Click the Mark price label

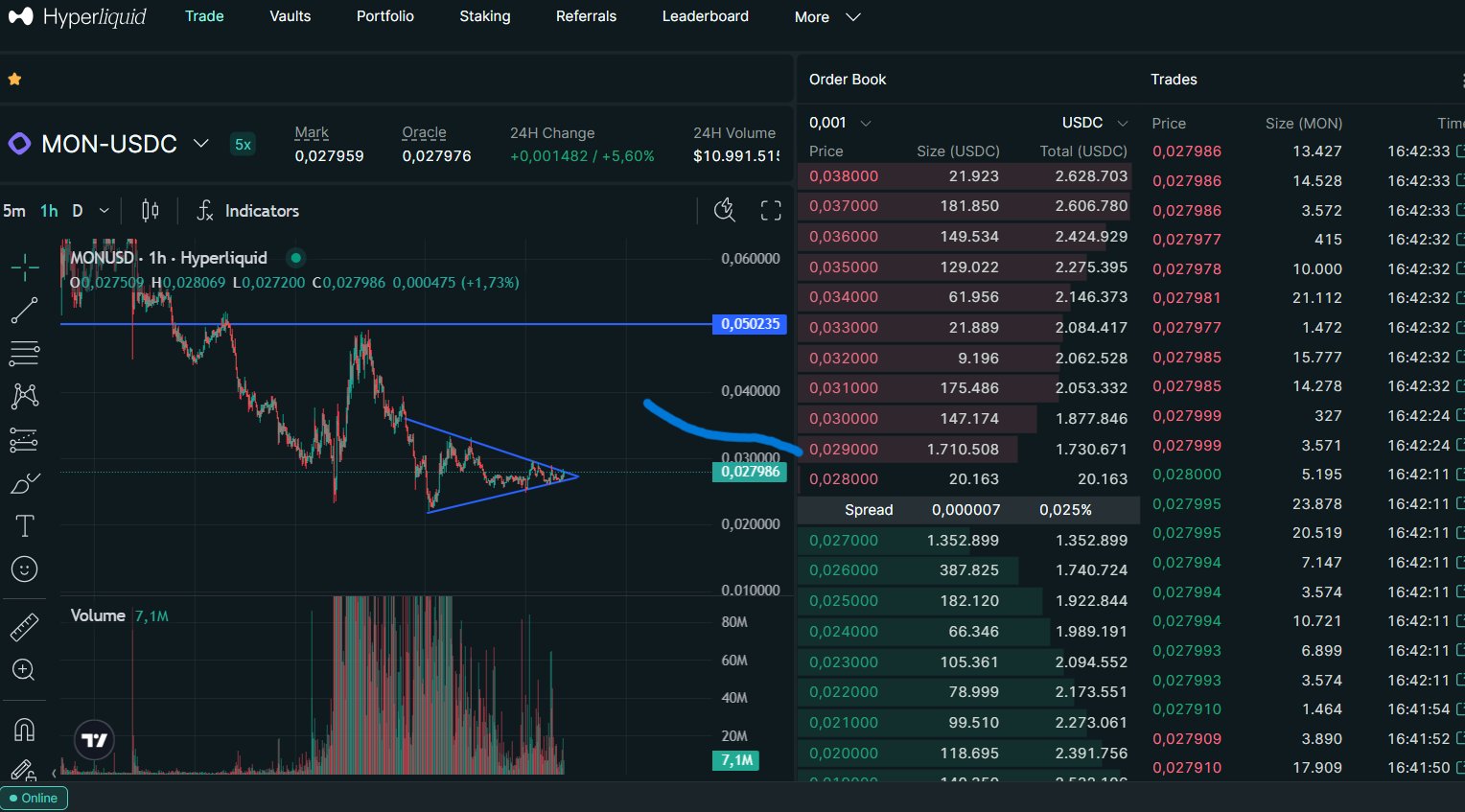pyautogui.click(x=312, y=132)
